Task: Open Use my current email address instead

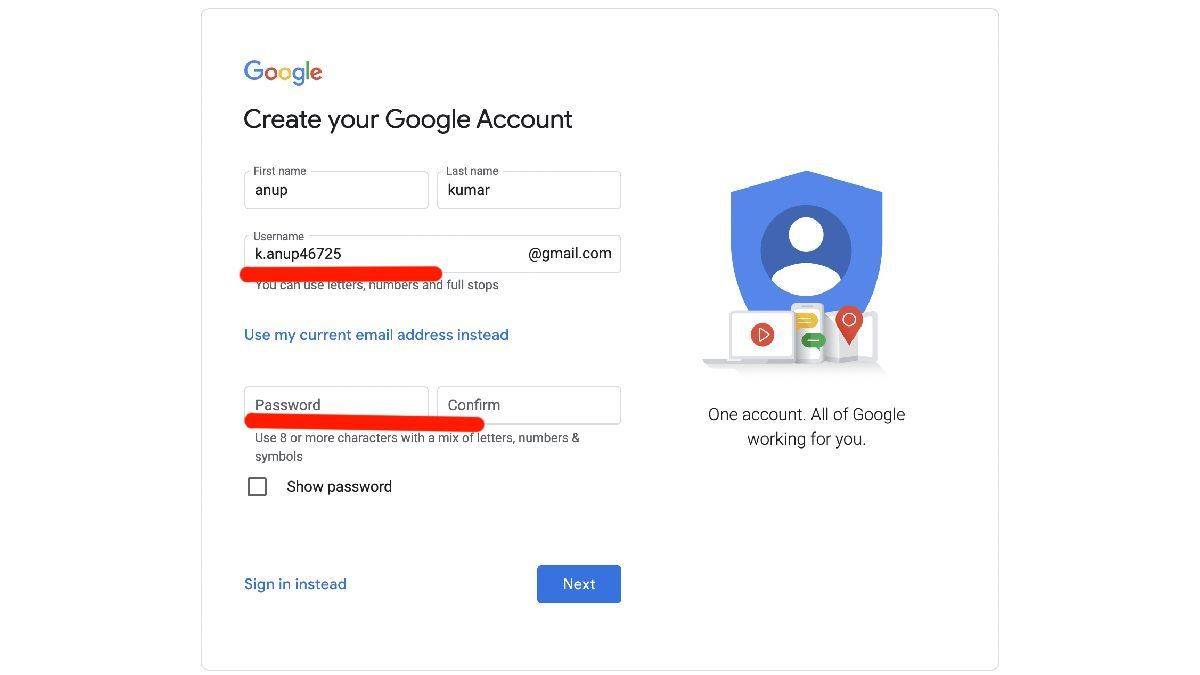Action: pos(376,335)
